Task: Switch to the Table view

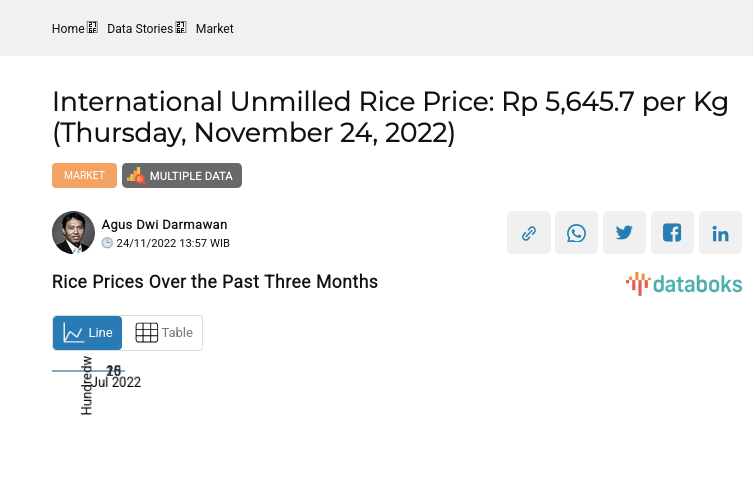Action: [163, 333]
